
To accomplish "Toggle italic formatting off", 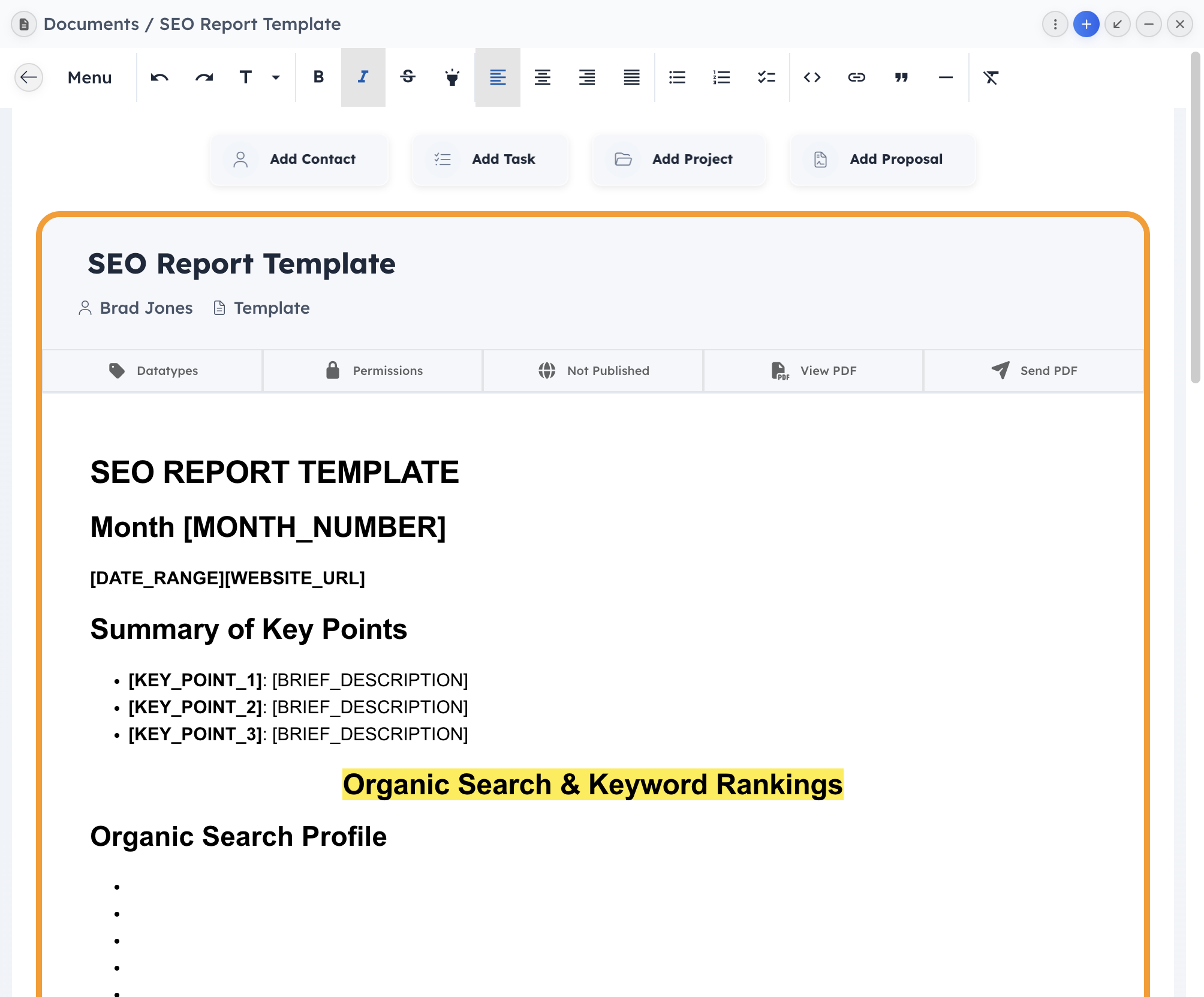I will (x=363, y=77).
